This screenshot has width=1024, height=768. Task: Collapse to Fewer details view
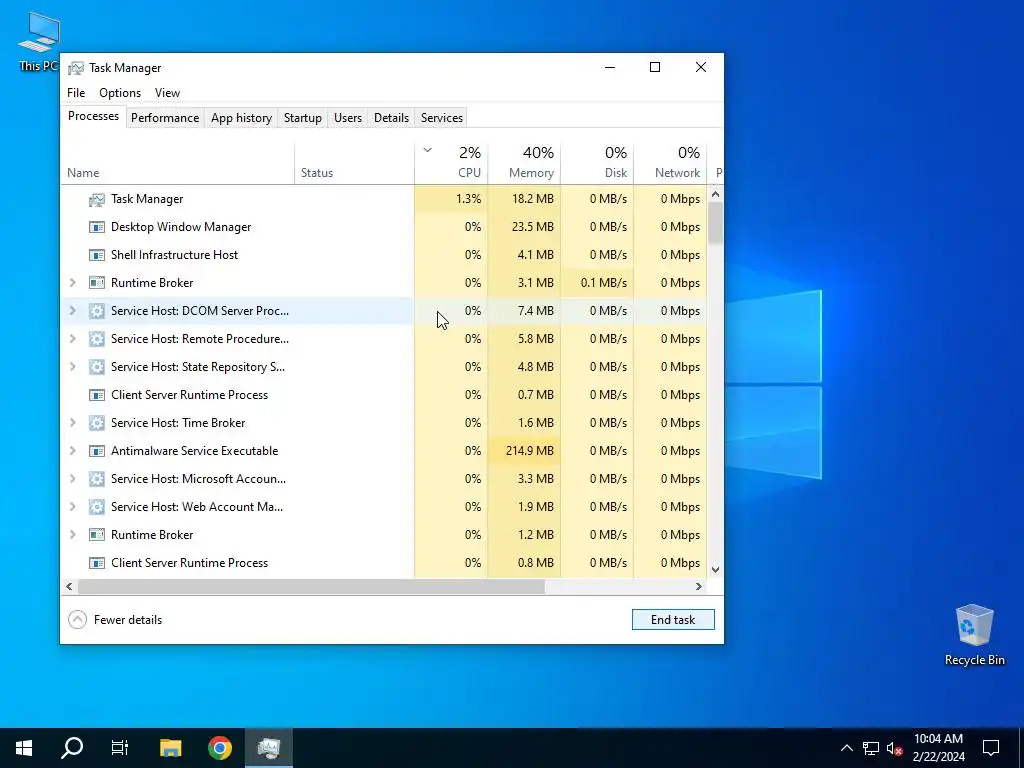[x=116, y=620]
